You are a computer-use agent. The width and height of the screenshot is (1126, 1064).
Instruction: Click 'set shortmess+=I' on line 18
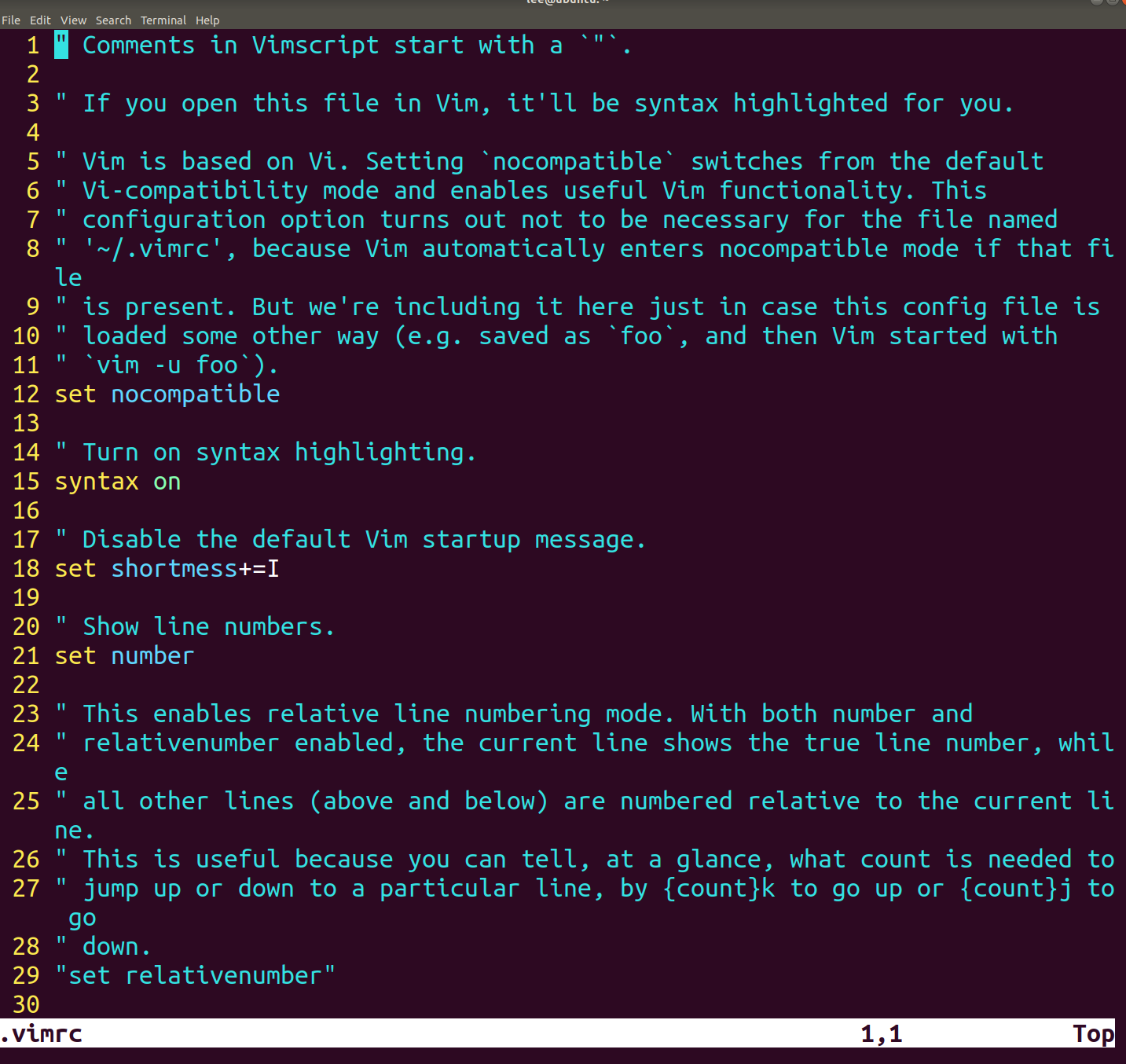(167, 568)
